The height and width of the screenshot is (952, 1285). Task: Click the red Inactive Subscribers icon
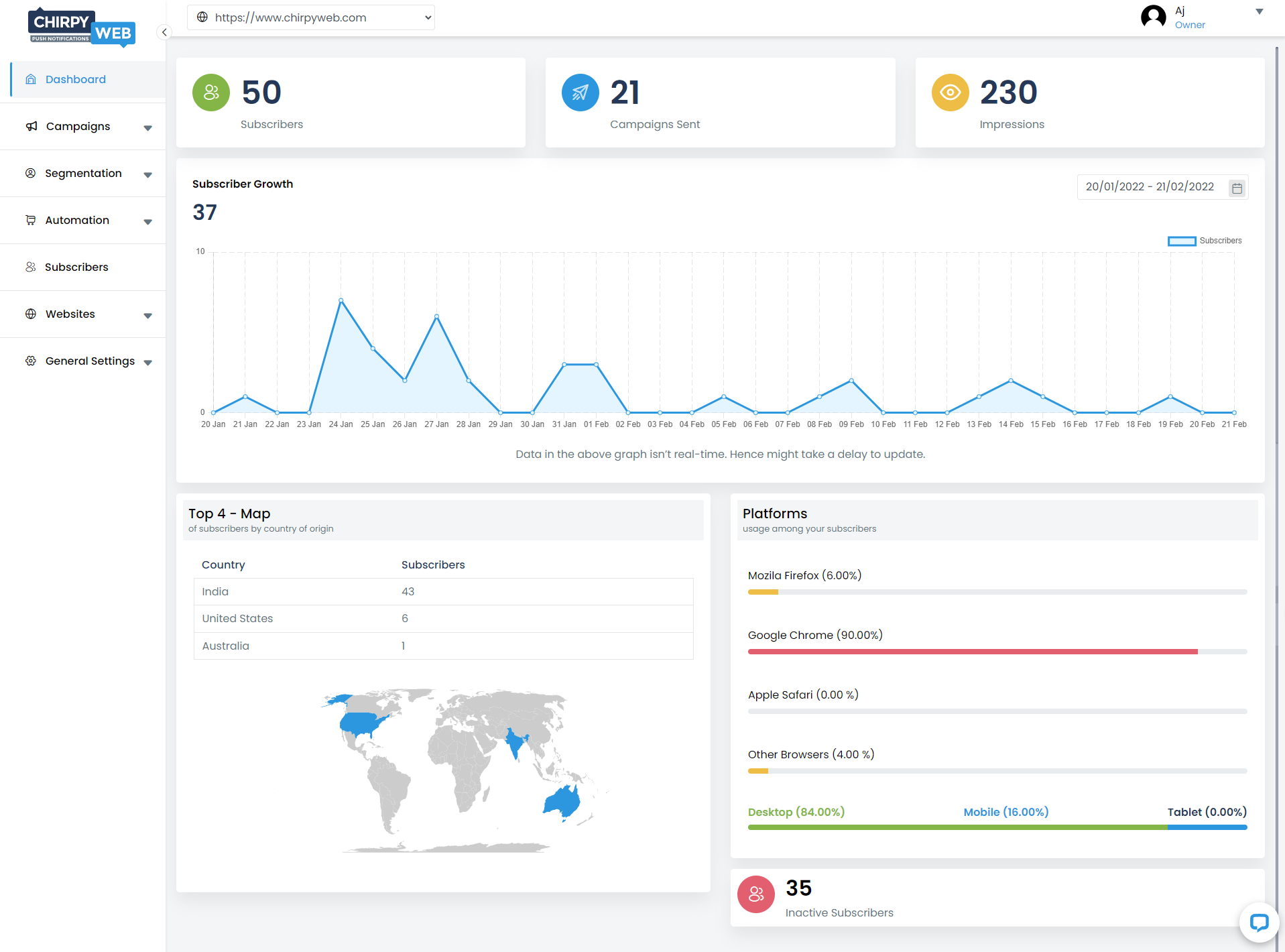(756, 894)
